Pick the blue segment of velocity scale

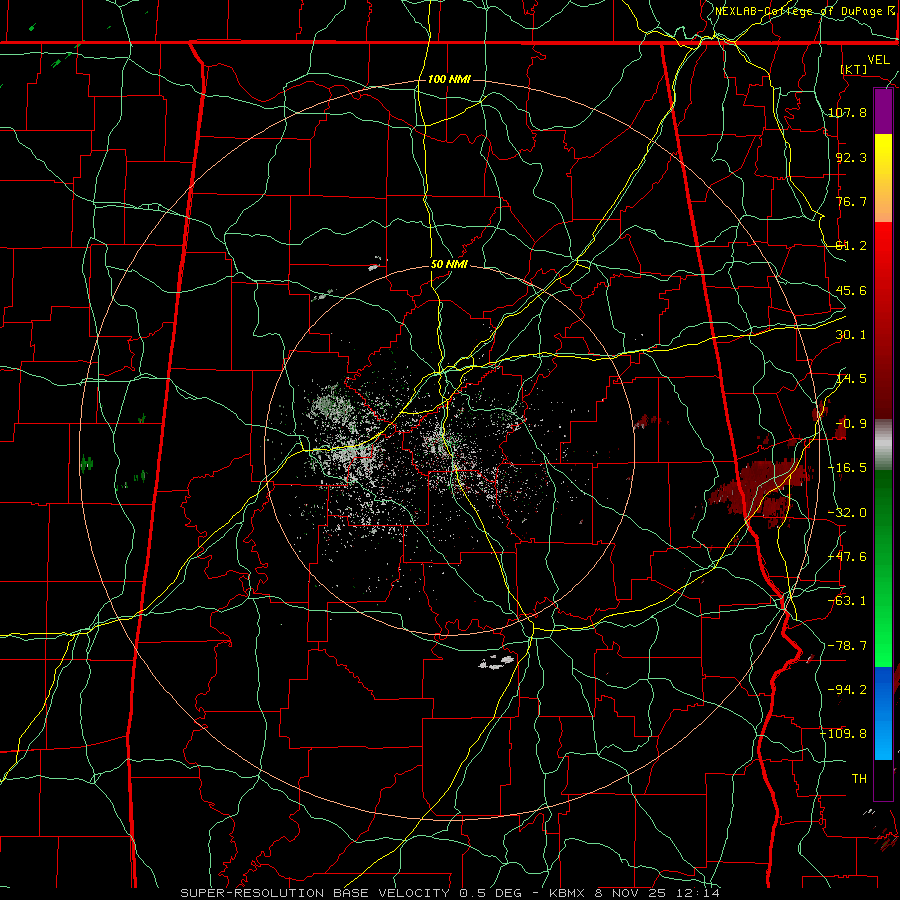tap(883, 713)
